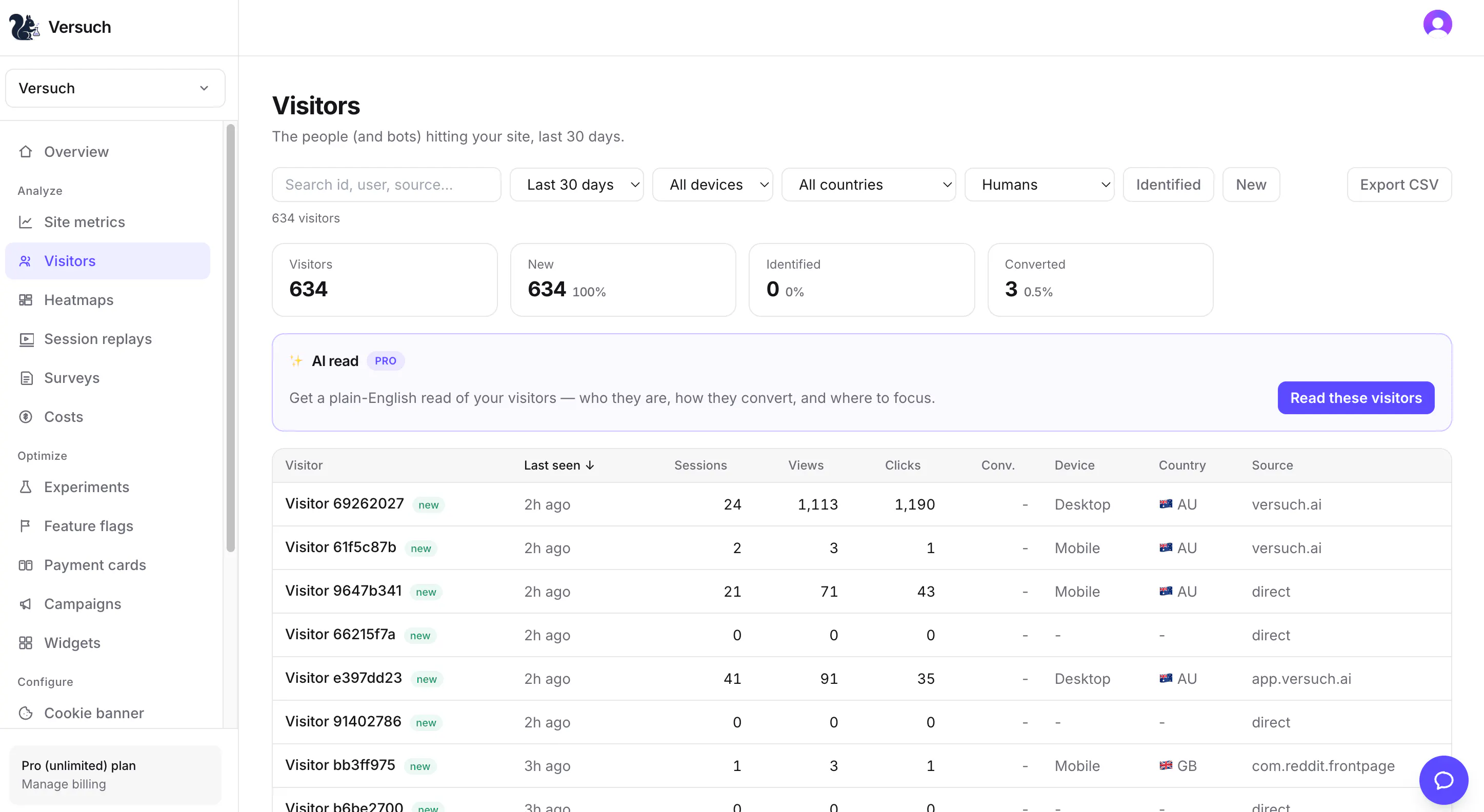Open the All countries dropdown

(x=868, y=185)
